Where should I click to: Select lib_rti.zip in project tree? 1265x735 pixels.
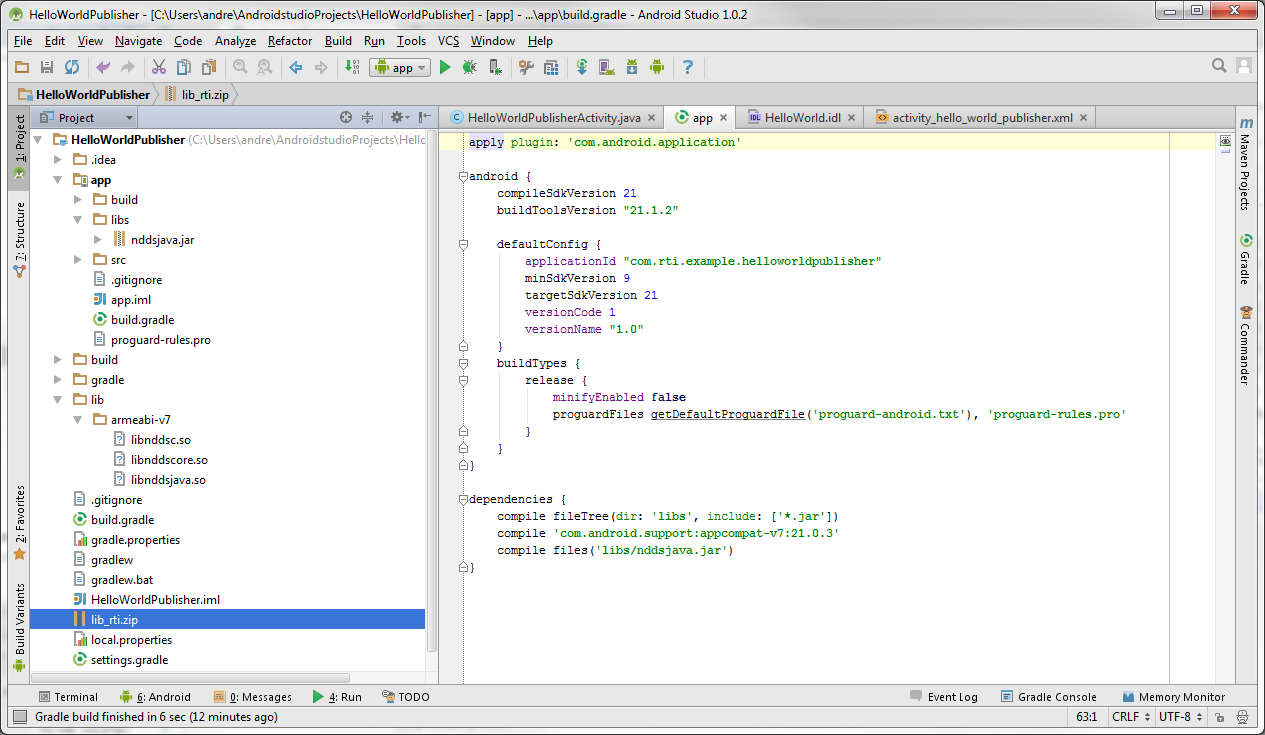228,620
